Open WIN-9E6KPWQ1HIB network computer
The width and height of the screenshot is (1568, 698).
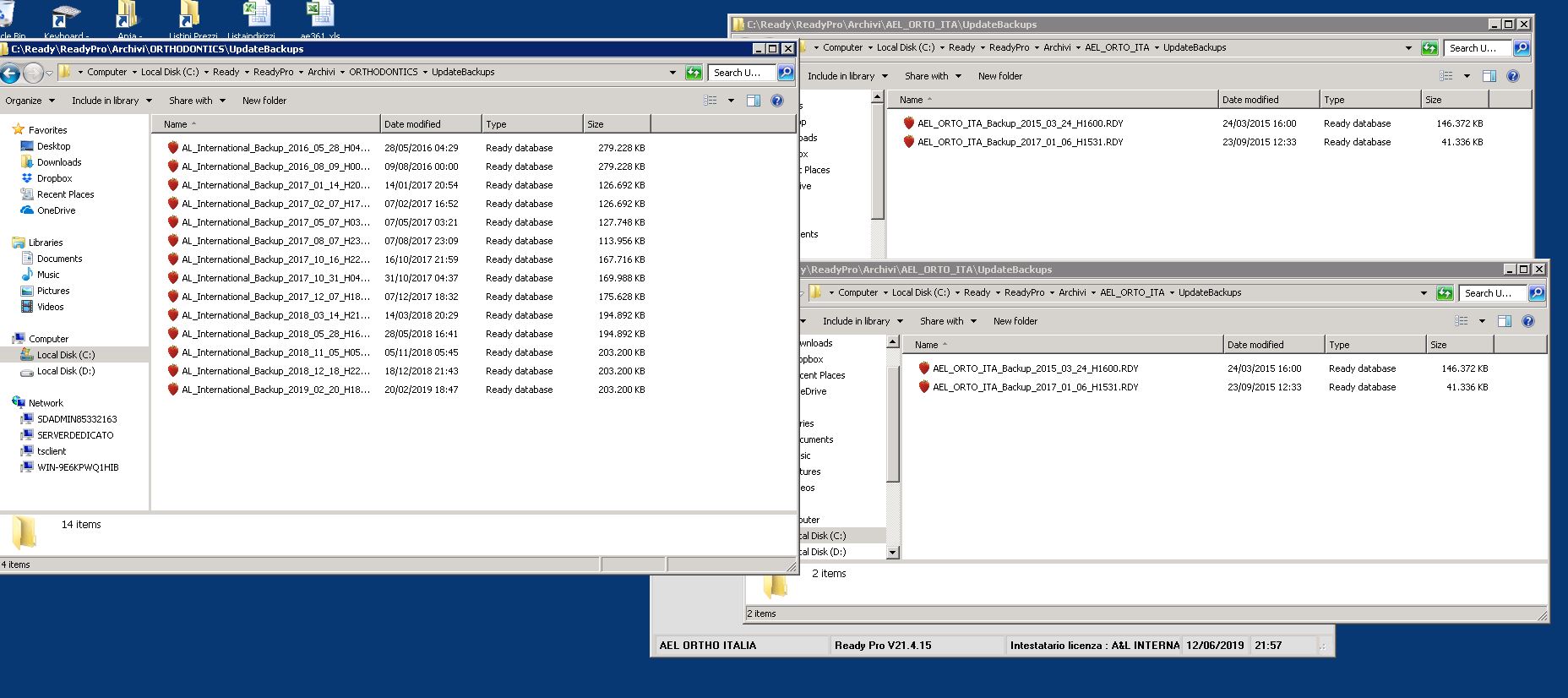[78, 467]
